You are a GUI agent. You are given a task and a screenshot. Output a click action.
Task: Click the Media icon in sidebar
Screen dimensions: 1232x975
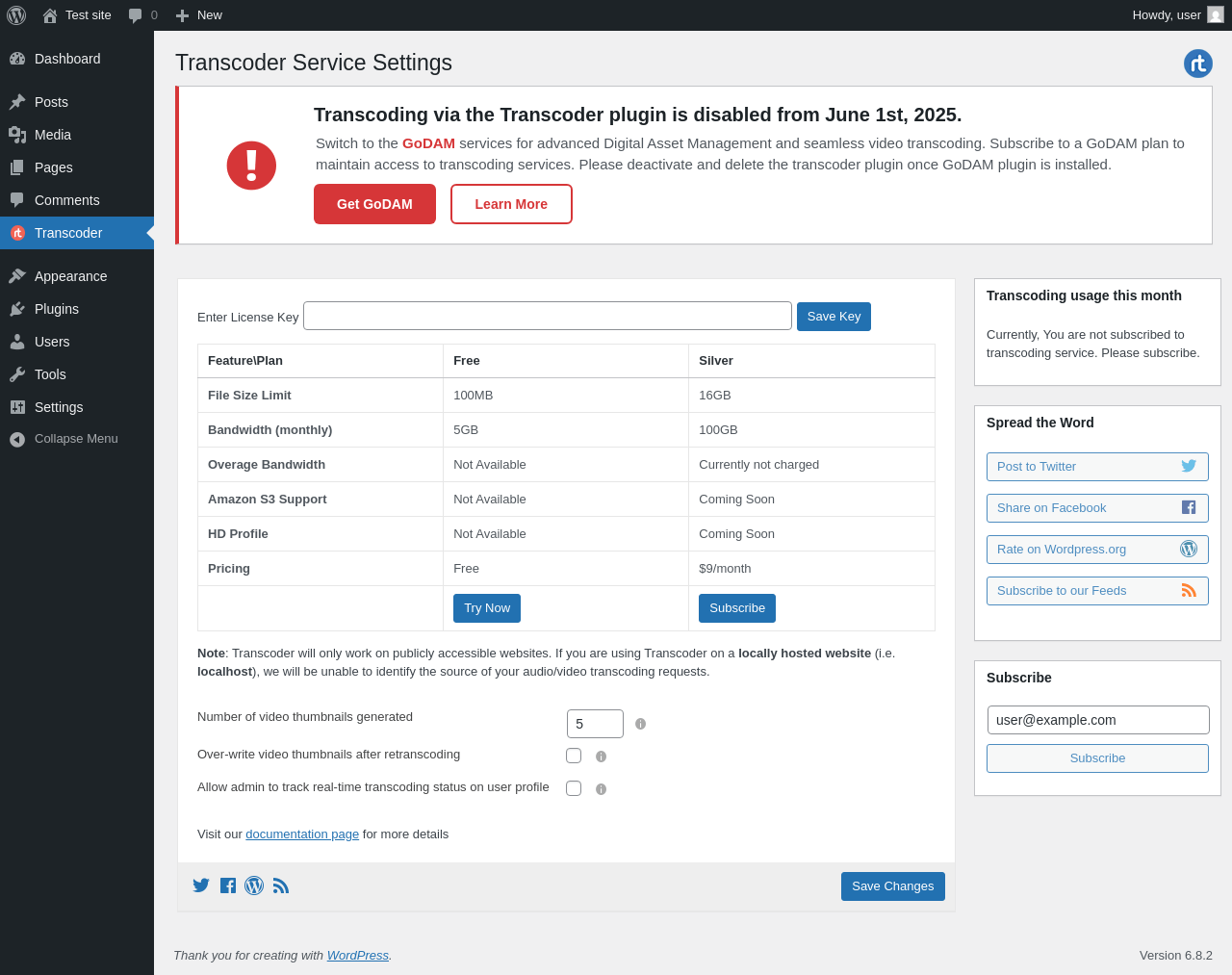pos(17,135)
